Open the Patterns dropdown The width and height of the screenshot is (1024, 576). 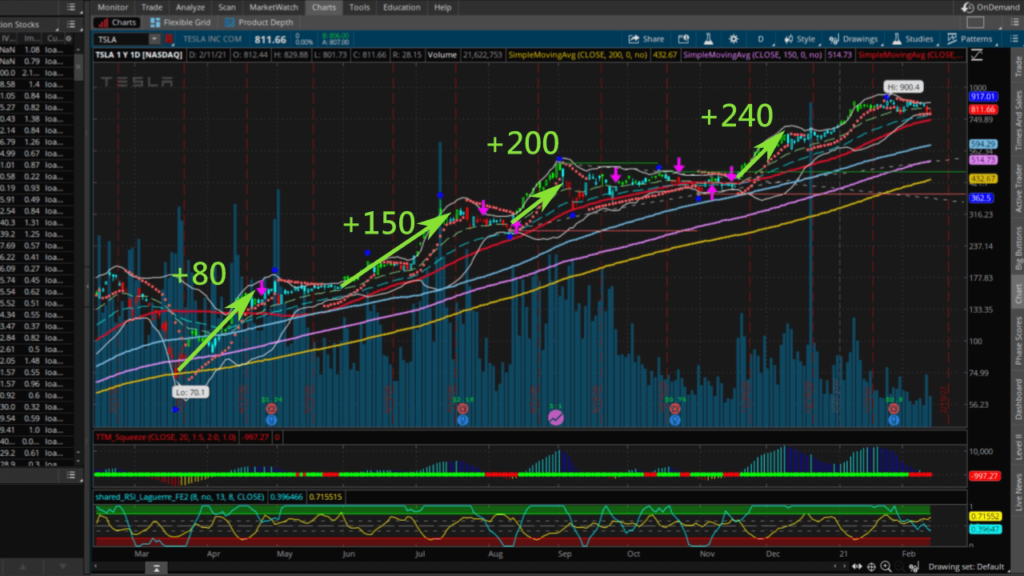970,39
